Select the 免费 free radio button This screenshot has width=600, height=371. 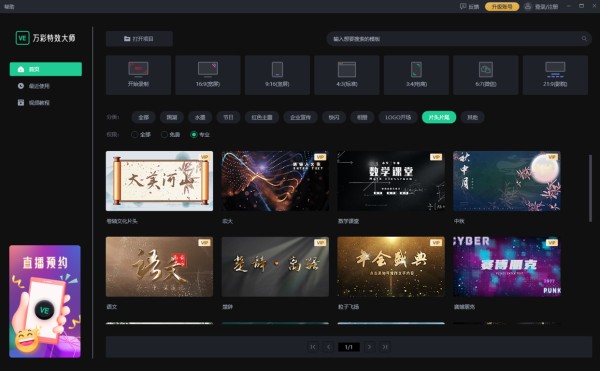pos(164,135)
